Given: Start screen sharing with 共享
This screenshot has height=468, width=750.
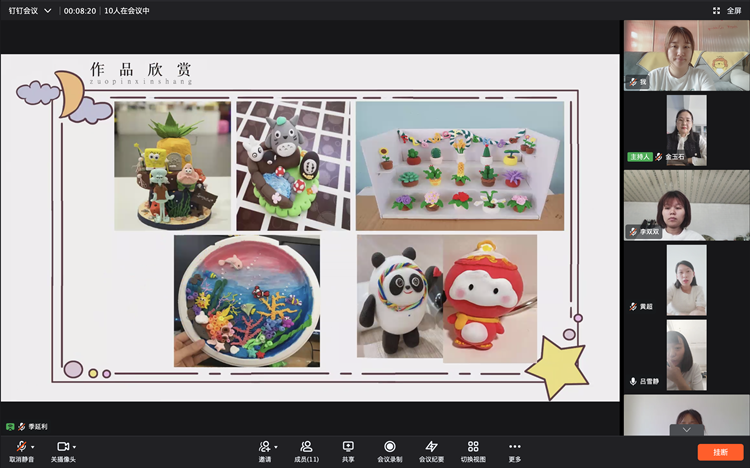Looking at the screenshot, I should 348,451.
